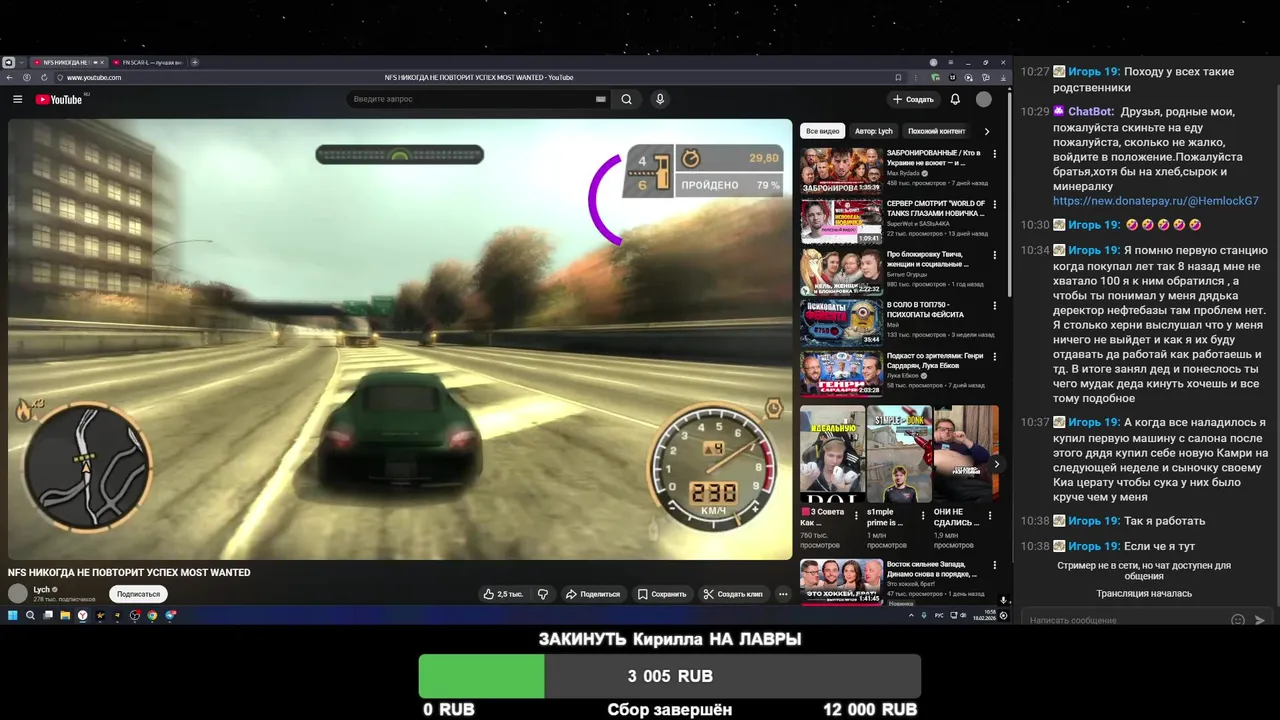
Task: Open the on-screen keyboard icon in search box
Action: 600,99
